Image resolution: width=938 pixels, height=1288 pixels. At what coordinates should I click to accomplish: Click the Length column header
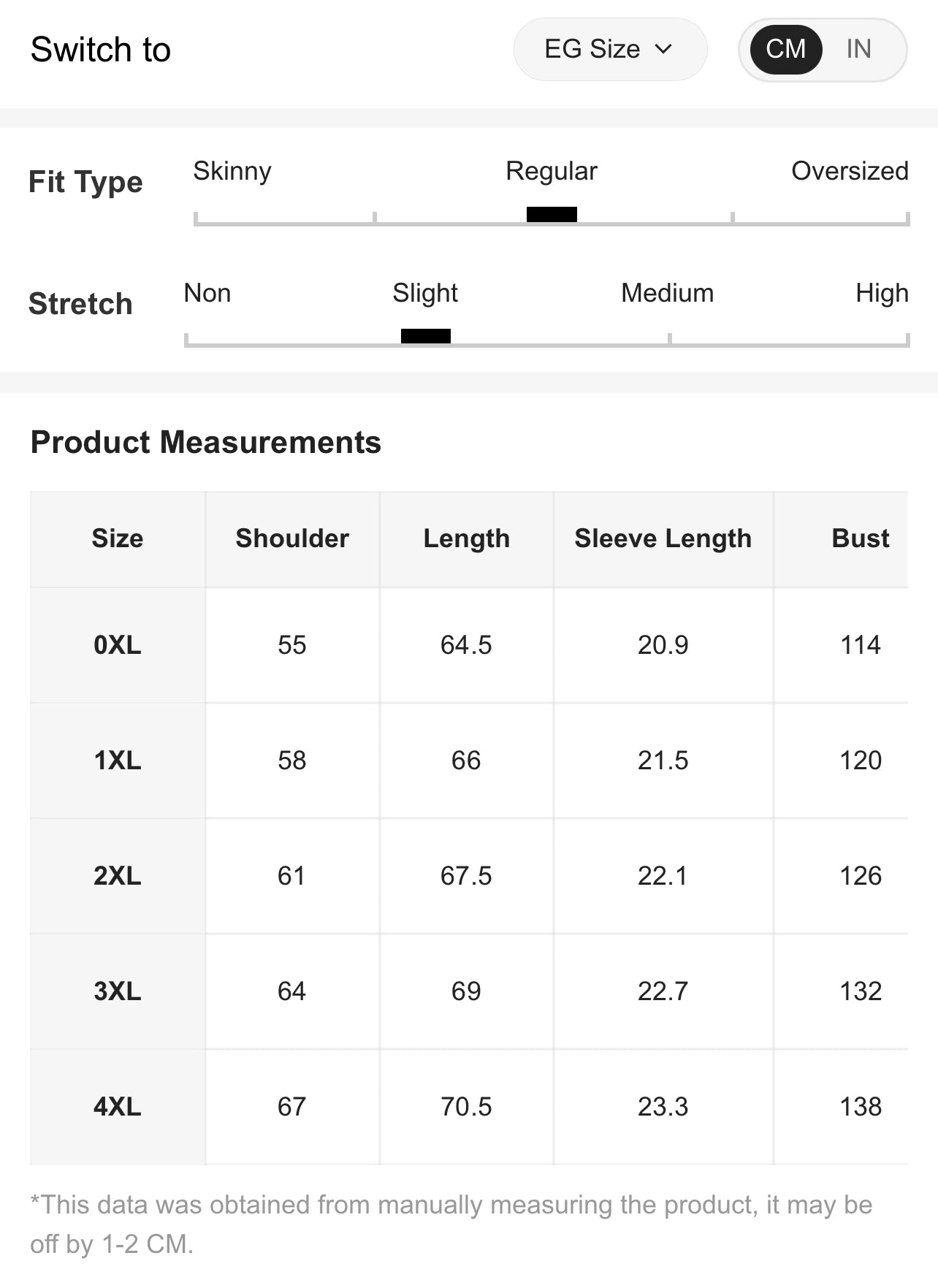466,538
